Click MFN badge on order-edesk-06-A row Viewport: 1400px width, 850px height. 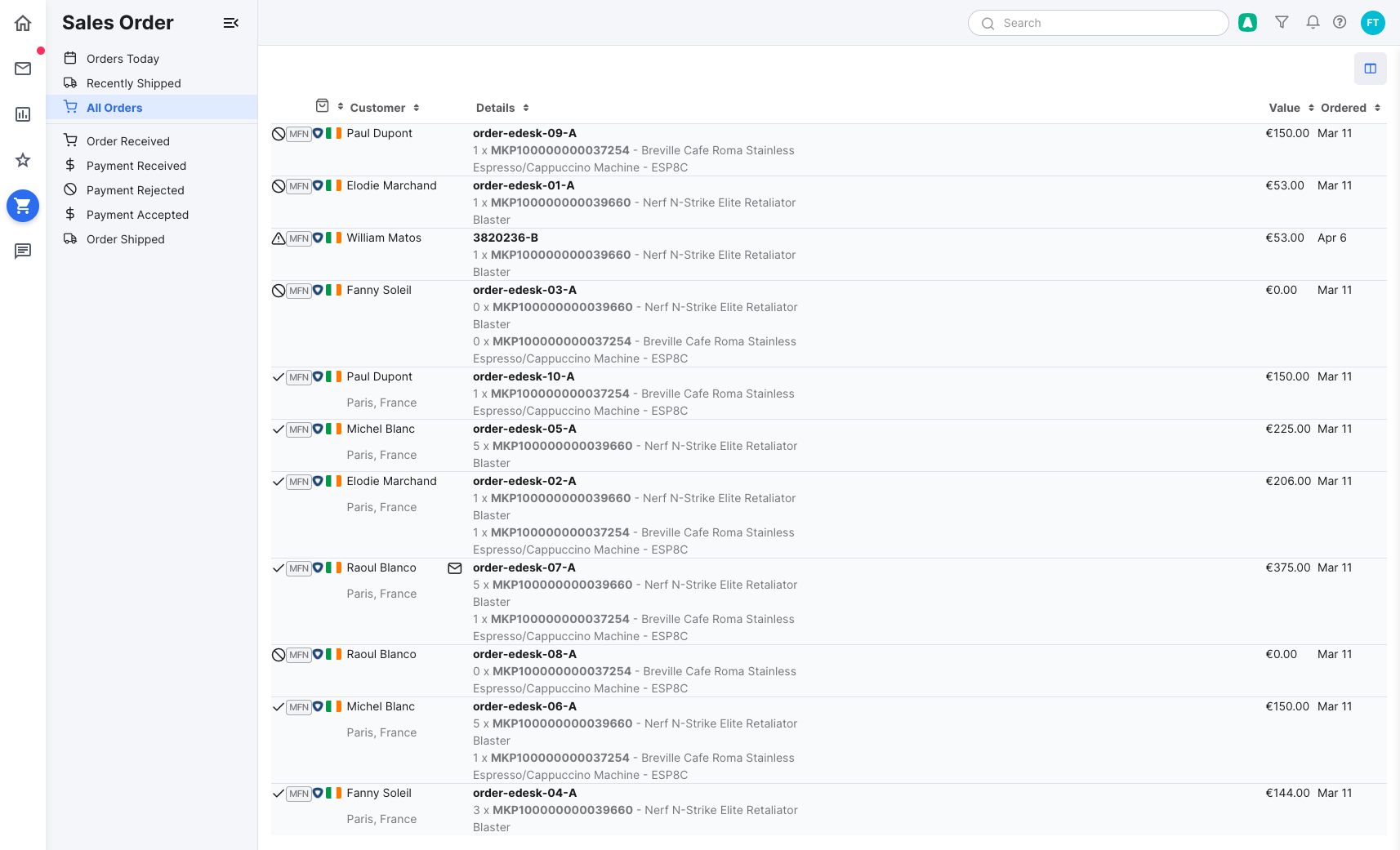point(299,707)
